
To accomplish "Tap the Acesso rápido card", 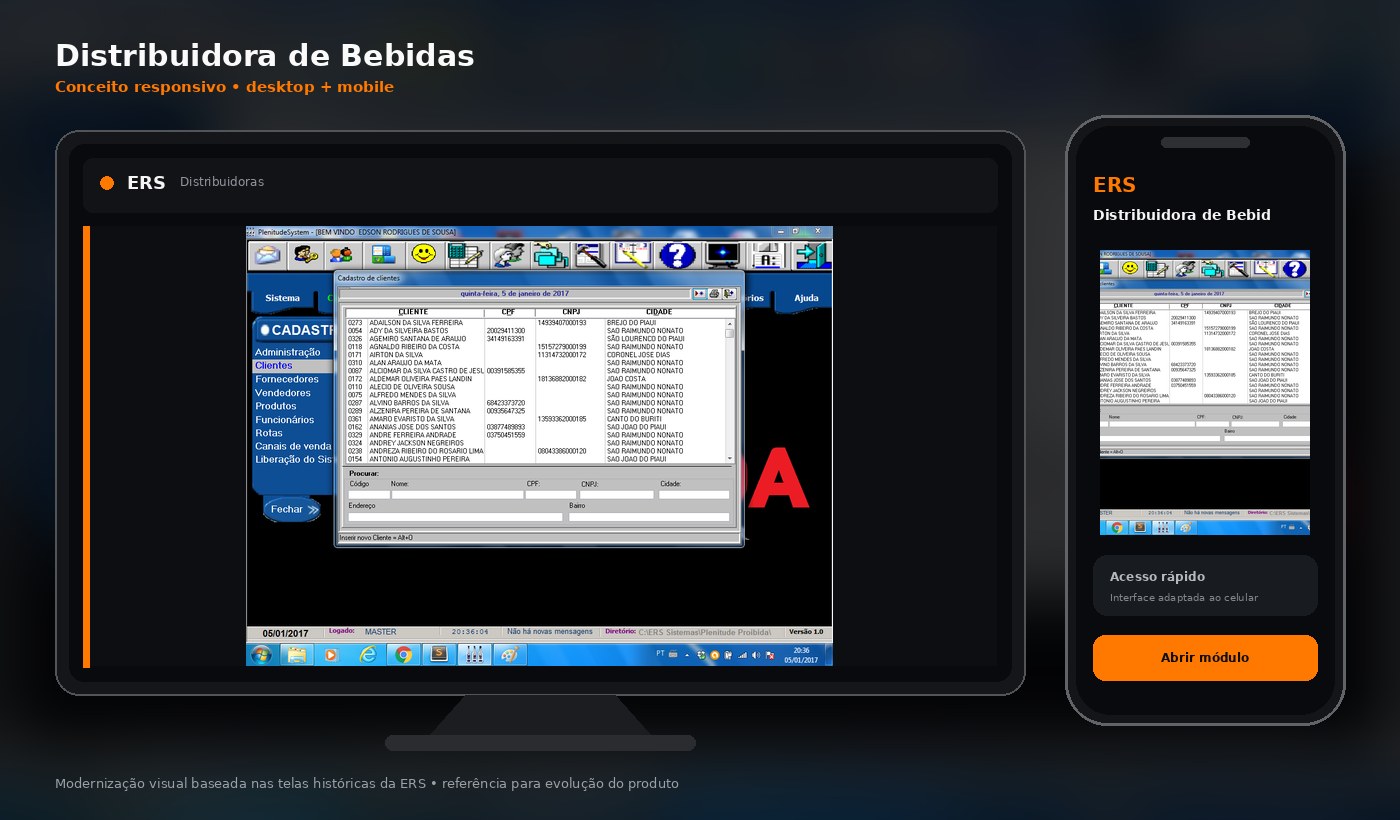I will [x=1205, y=585].
